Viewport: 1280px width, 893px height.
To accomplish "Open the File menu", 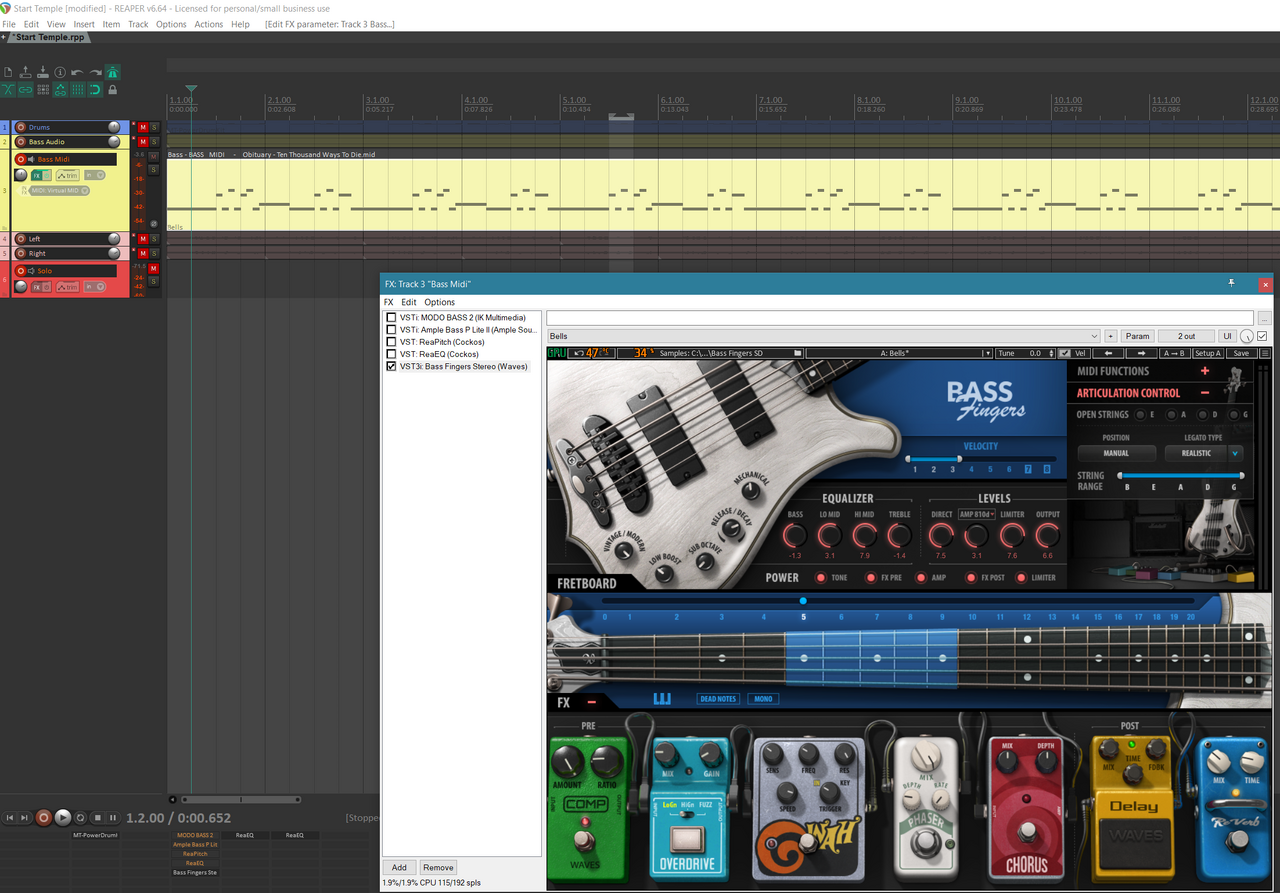I will pyautogui.click(x=9, y=24).
